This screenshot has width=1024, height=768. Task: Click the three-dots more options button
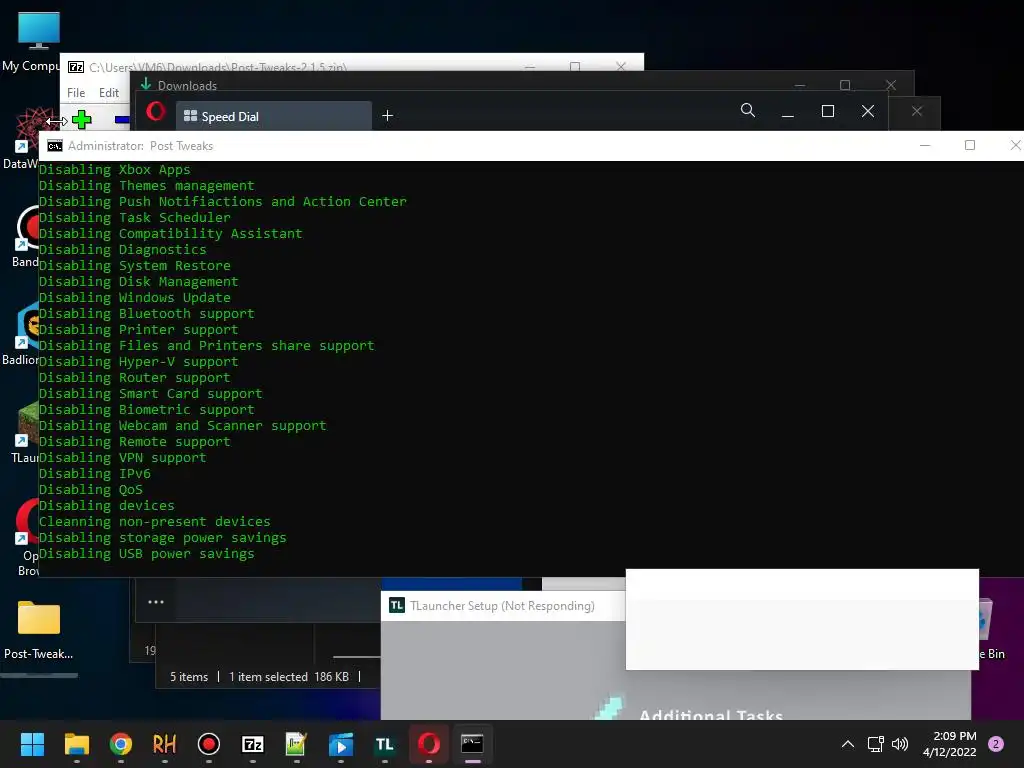(155, 602)
